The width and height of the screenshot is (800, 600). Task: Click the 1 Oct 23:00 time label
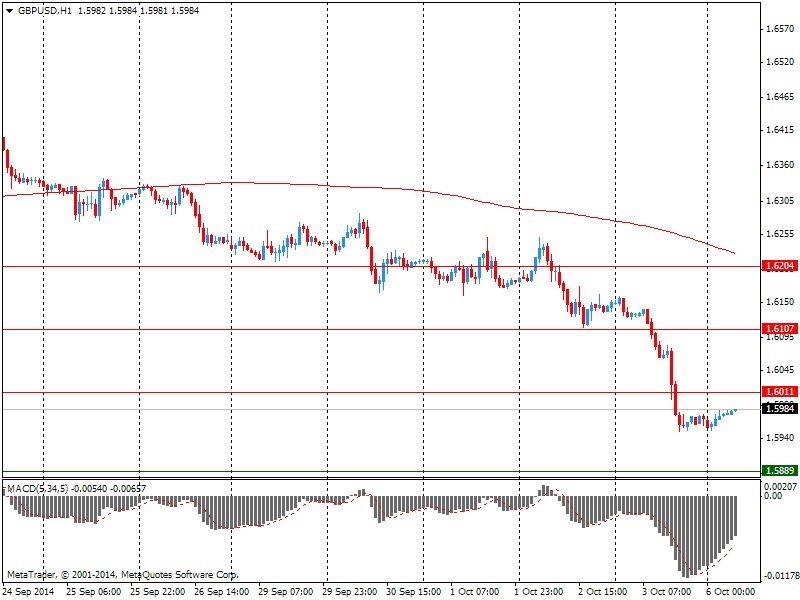click(539, 592)
